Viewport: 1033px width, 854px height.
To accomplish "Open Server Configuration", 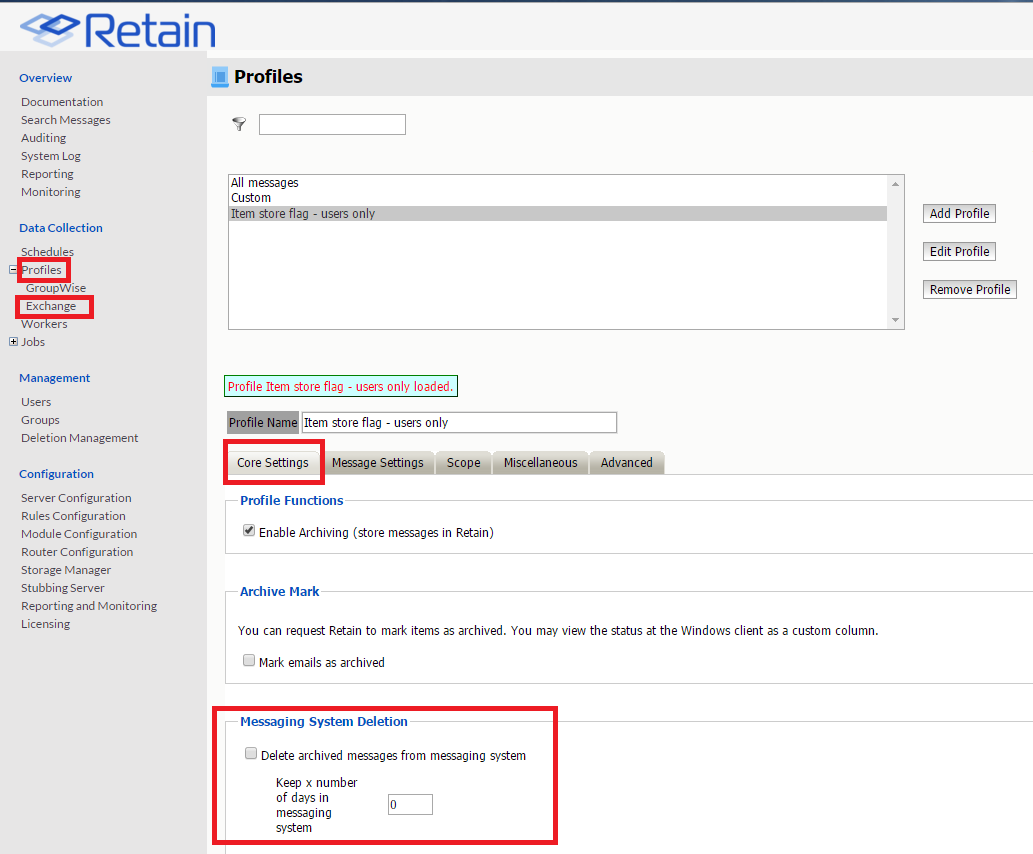I will [x=76, y=498].
